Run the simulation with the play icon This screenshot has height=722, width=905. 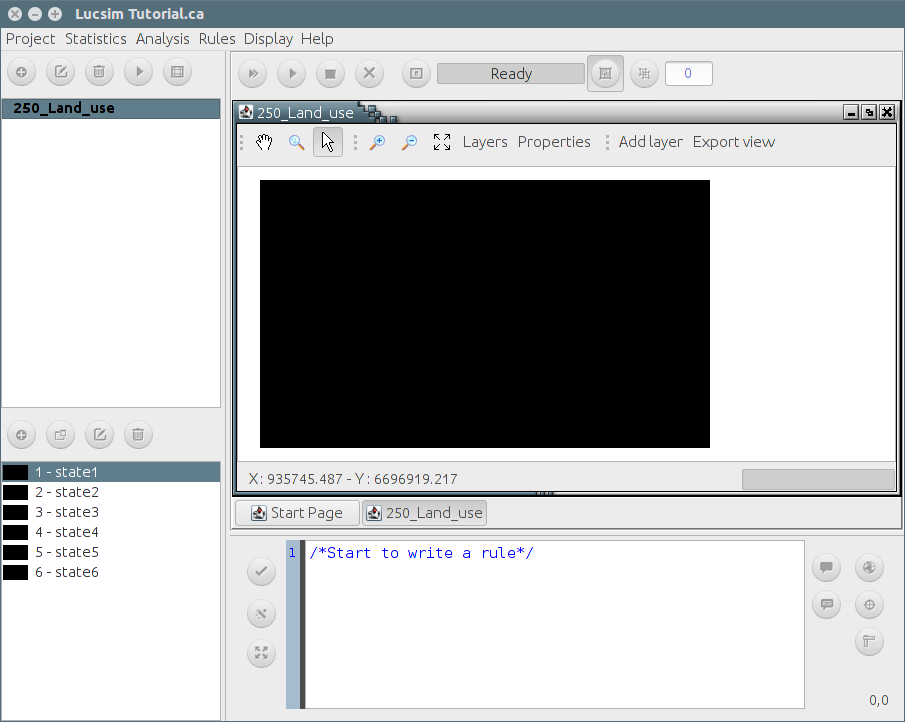coord(291,73)
